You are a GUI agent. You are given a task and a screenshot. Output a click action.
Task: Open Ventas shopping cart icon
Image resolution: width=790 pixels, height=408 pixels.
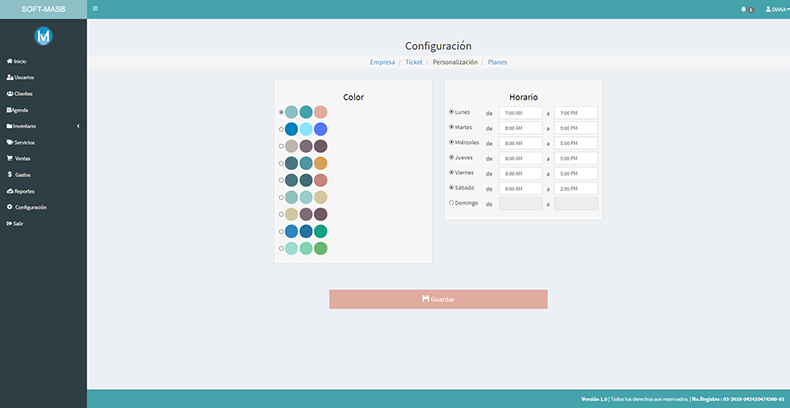tap(10, 158)
